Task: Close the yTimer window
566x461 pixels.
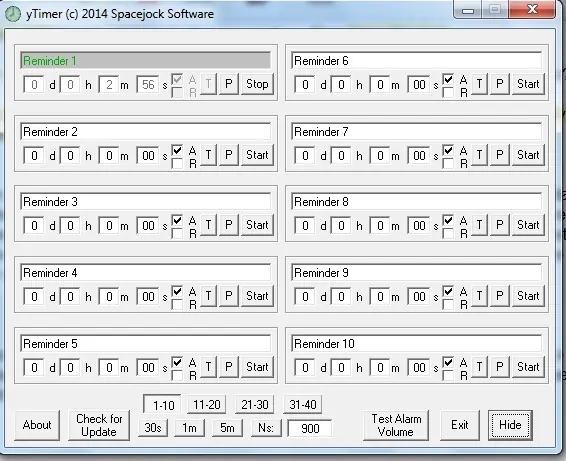Action: [x=532, y=9]
